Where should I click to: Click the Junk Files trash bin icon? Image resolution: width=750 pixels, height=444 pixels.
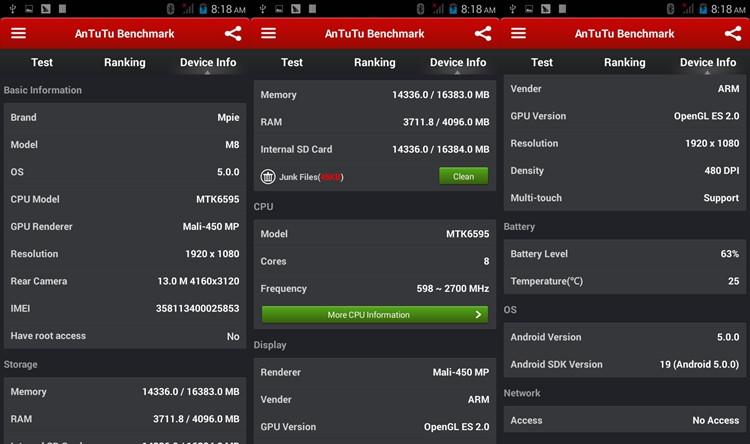click(268, 177)
